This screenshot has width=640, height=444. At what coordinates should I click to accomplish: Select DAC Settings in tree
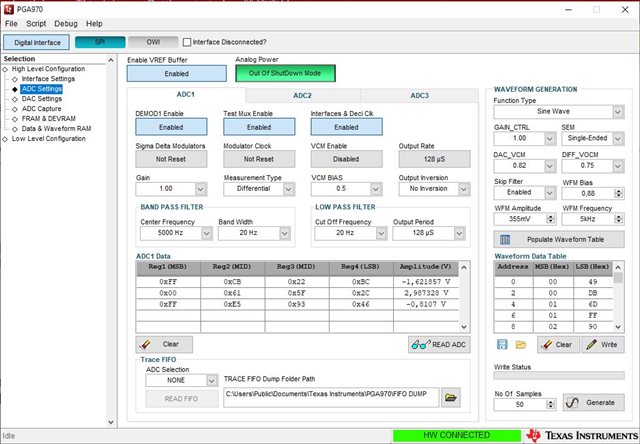(42, 99)
